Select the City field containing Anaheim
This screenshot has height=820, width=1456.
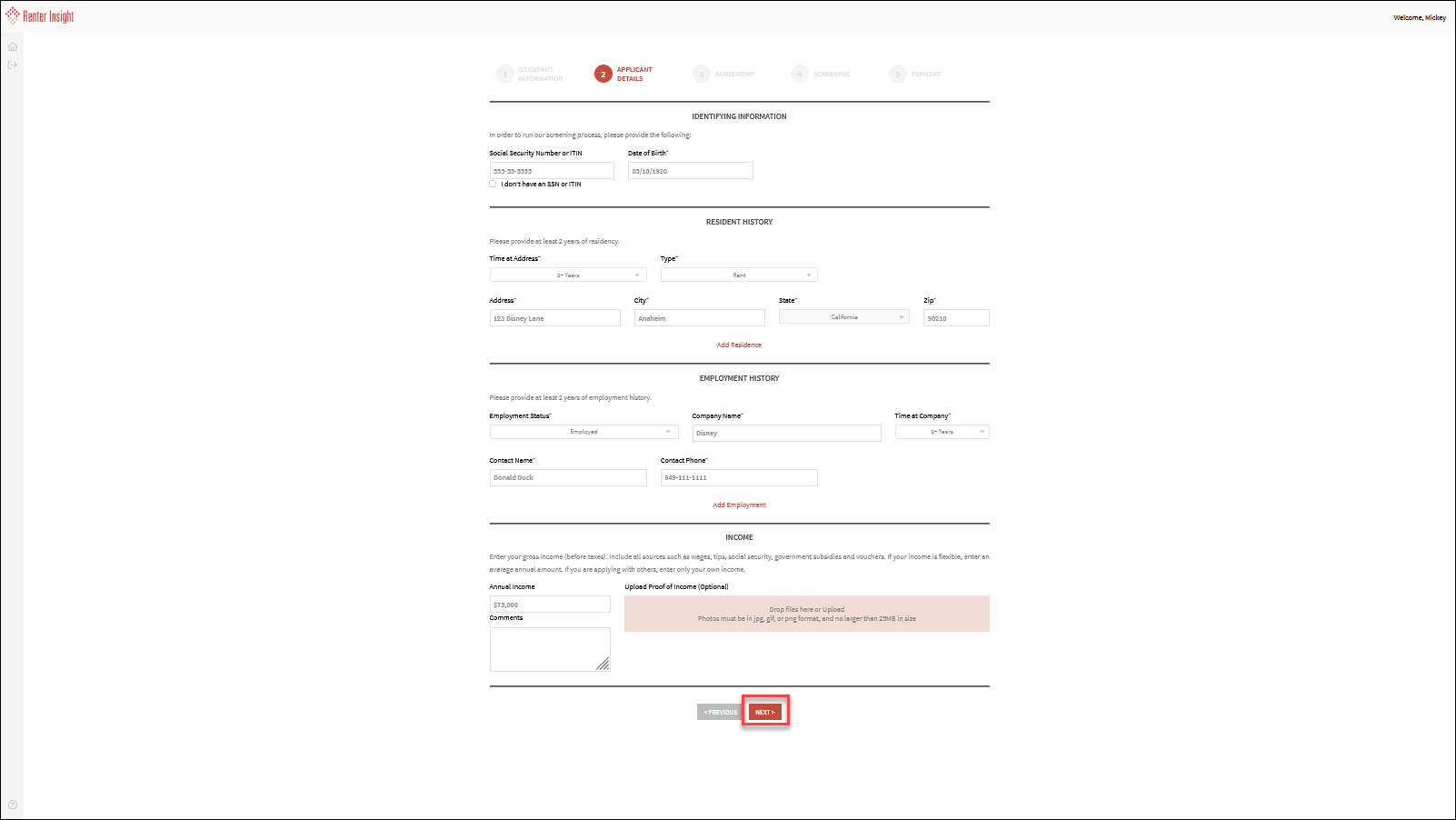[700, 318]
